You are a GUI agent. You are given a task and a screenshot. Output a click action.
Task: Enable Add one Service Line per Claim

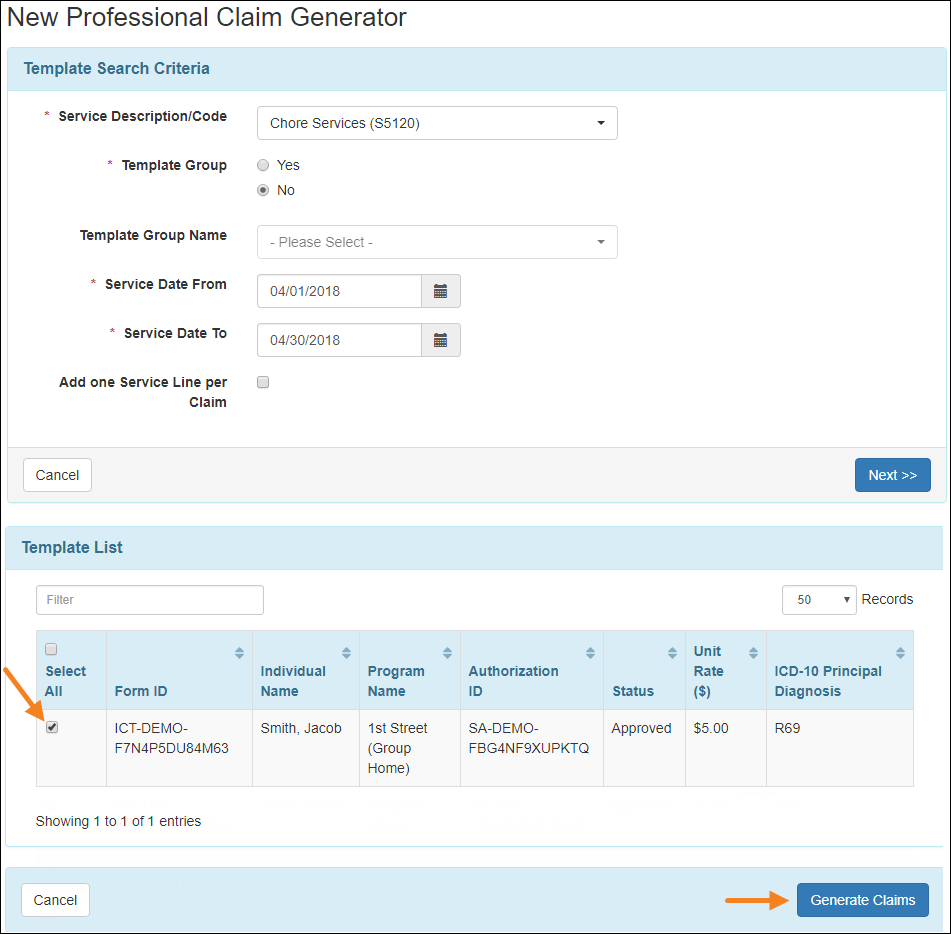[262, 382]
